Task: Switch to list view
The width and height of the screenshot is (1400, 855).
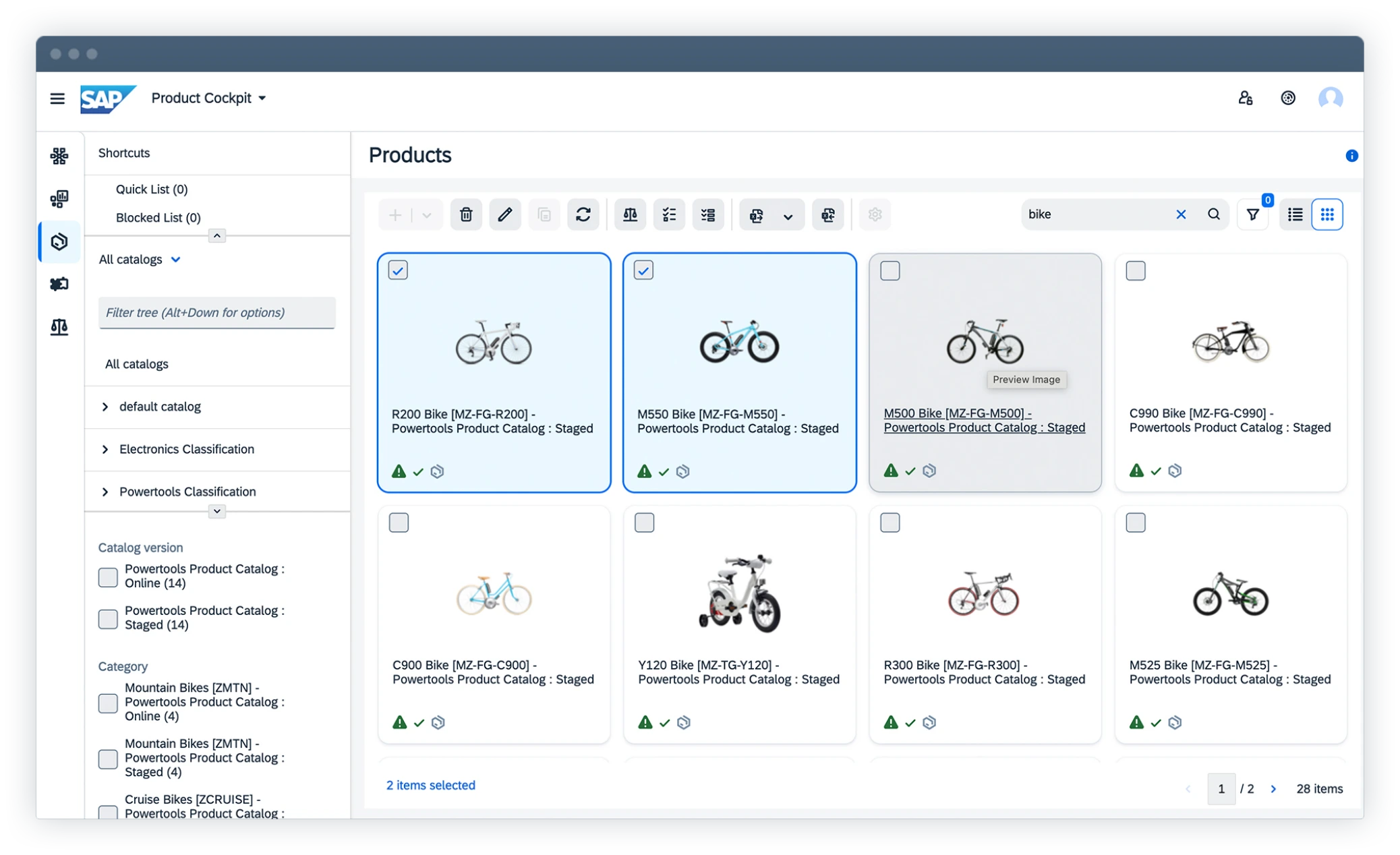Action: coord(1295,214)
